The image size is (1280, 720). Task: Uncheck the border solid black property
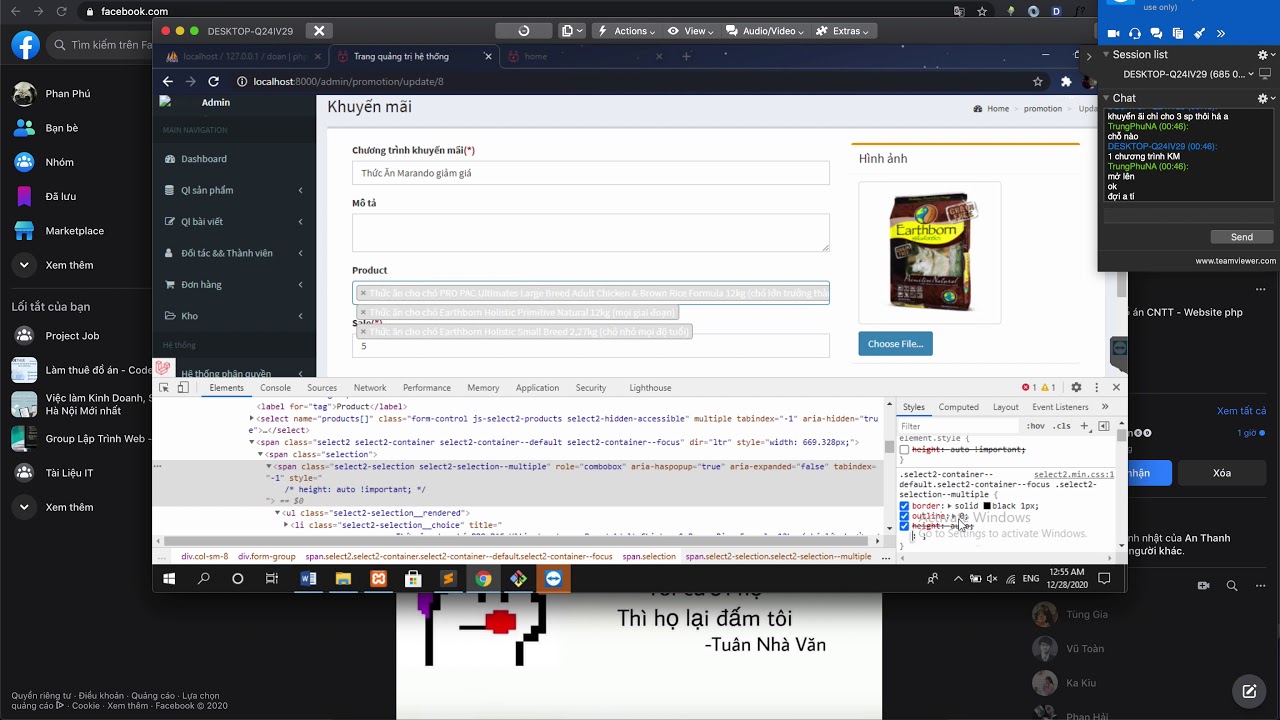(x=904, y=506)
